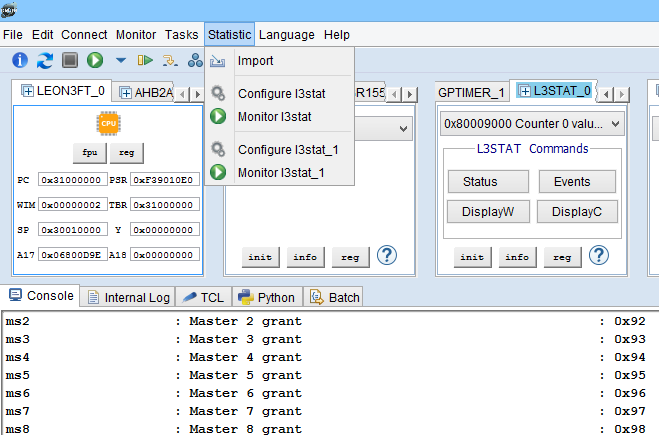Choose Import from Statistic menu
This screenshot has width=659, height=435.
[x=280, y=61]
